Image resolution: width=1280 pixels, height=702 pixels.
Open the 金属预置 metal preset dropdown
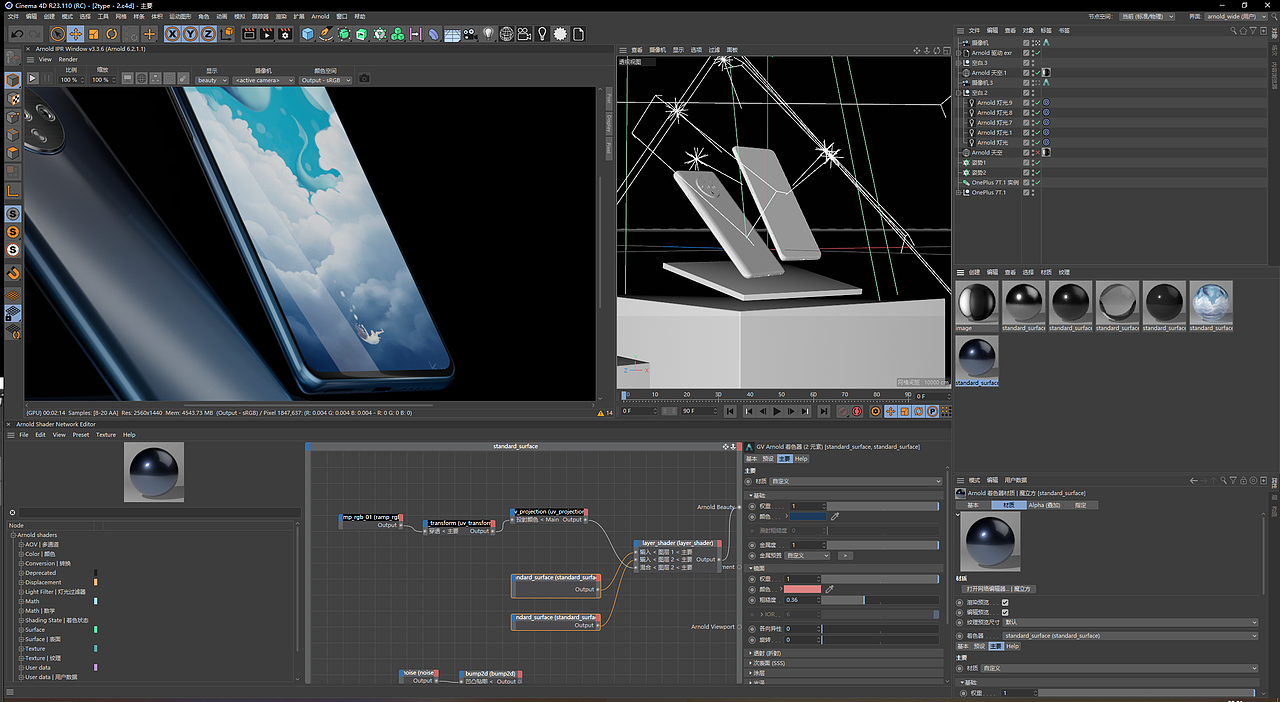coord(807,555)
